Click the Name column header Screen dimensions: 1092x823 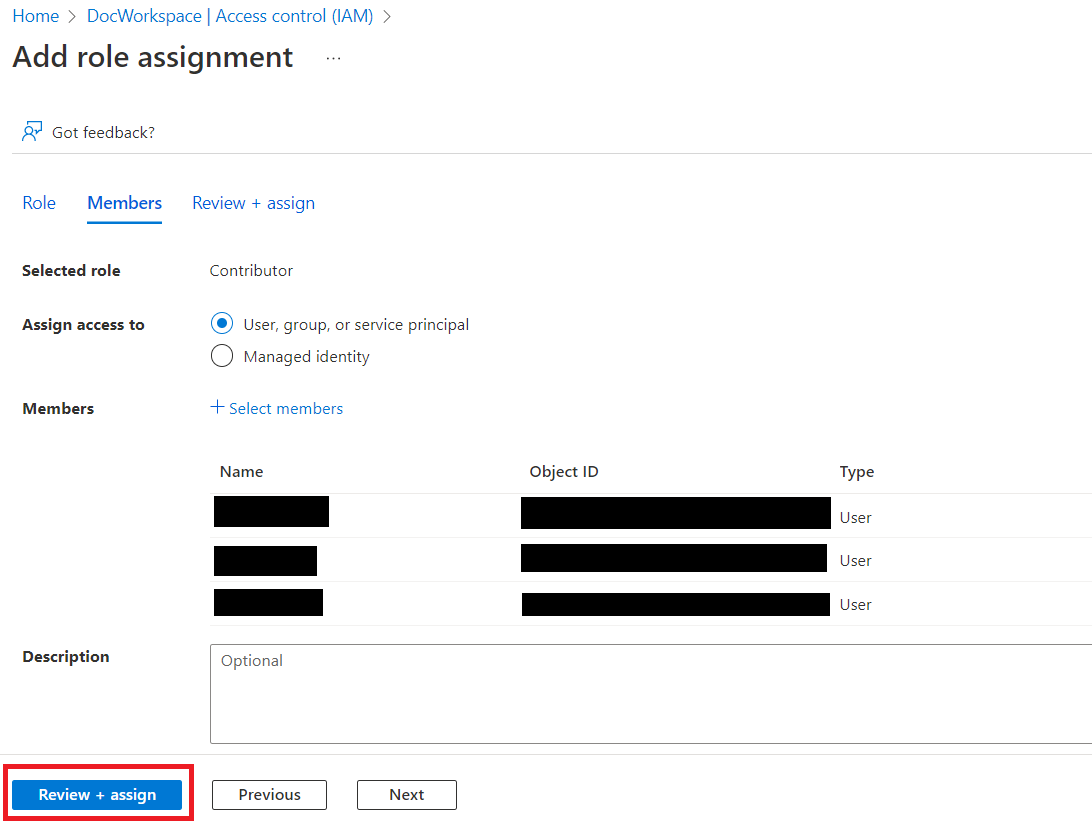coord(241,471)
